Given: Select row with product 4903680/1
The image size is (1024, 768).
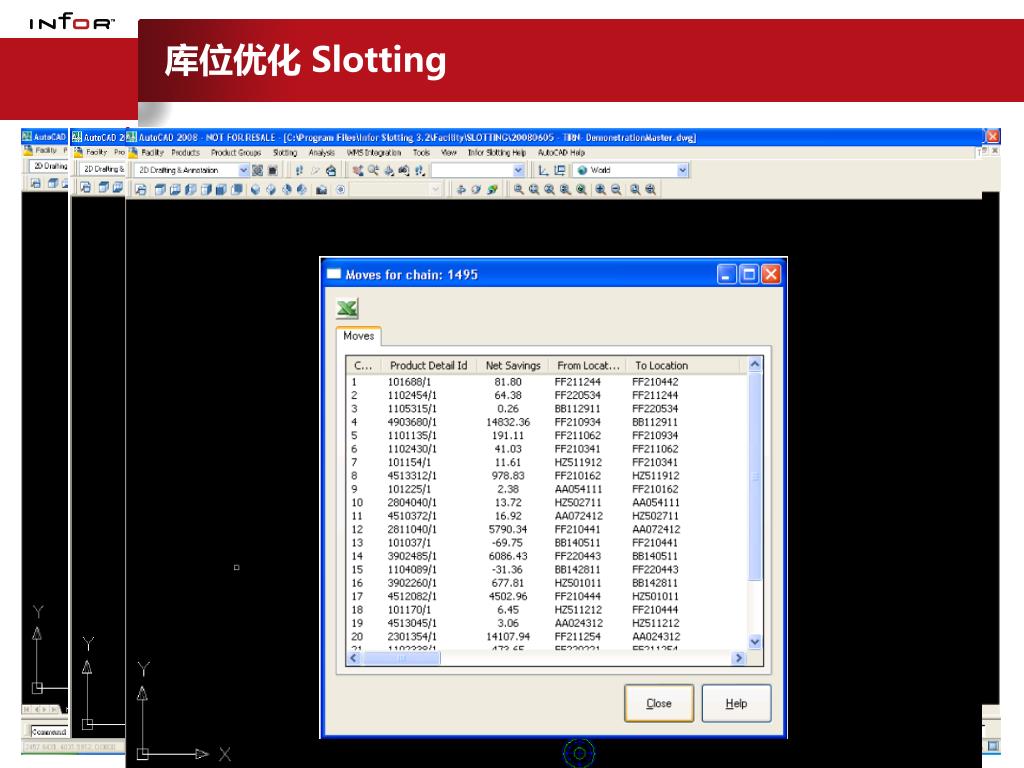Looking at the screenshot, I should 545,422.
